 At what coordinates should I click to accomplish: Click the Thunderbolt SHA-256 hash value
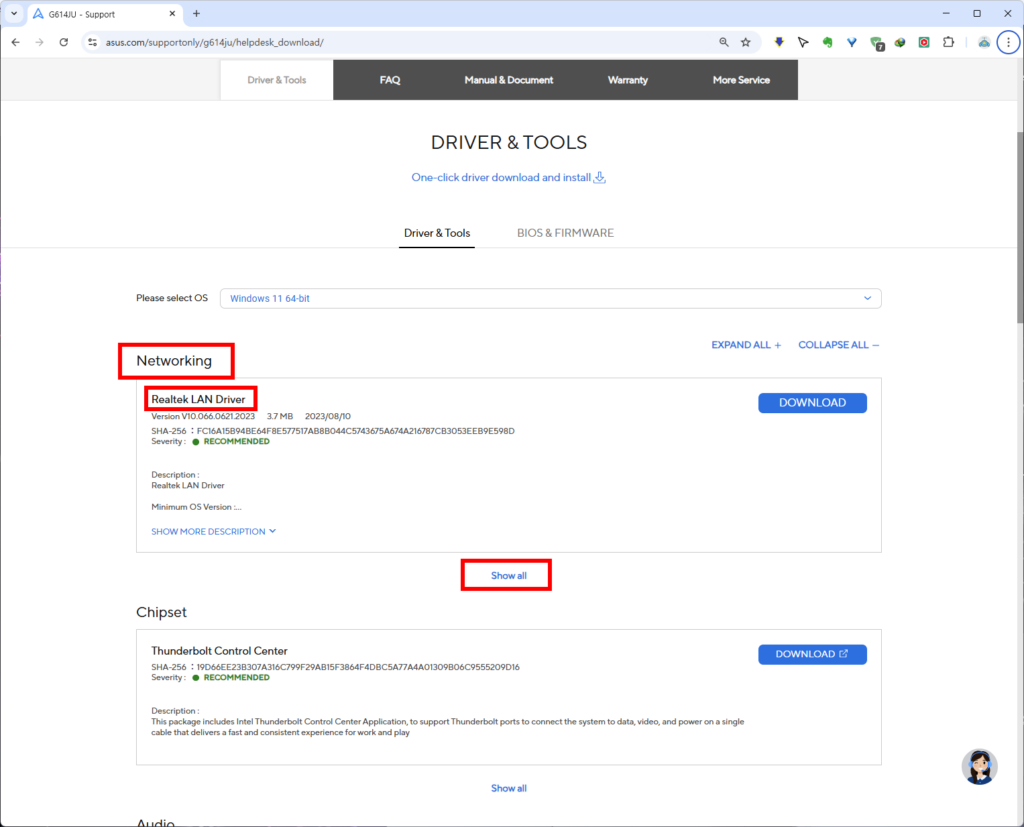tap(359, 667)
